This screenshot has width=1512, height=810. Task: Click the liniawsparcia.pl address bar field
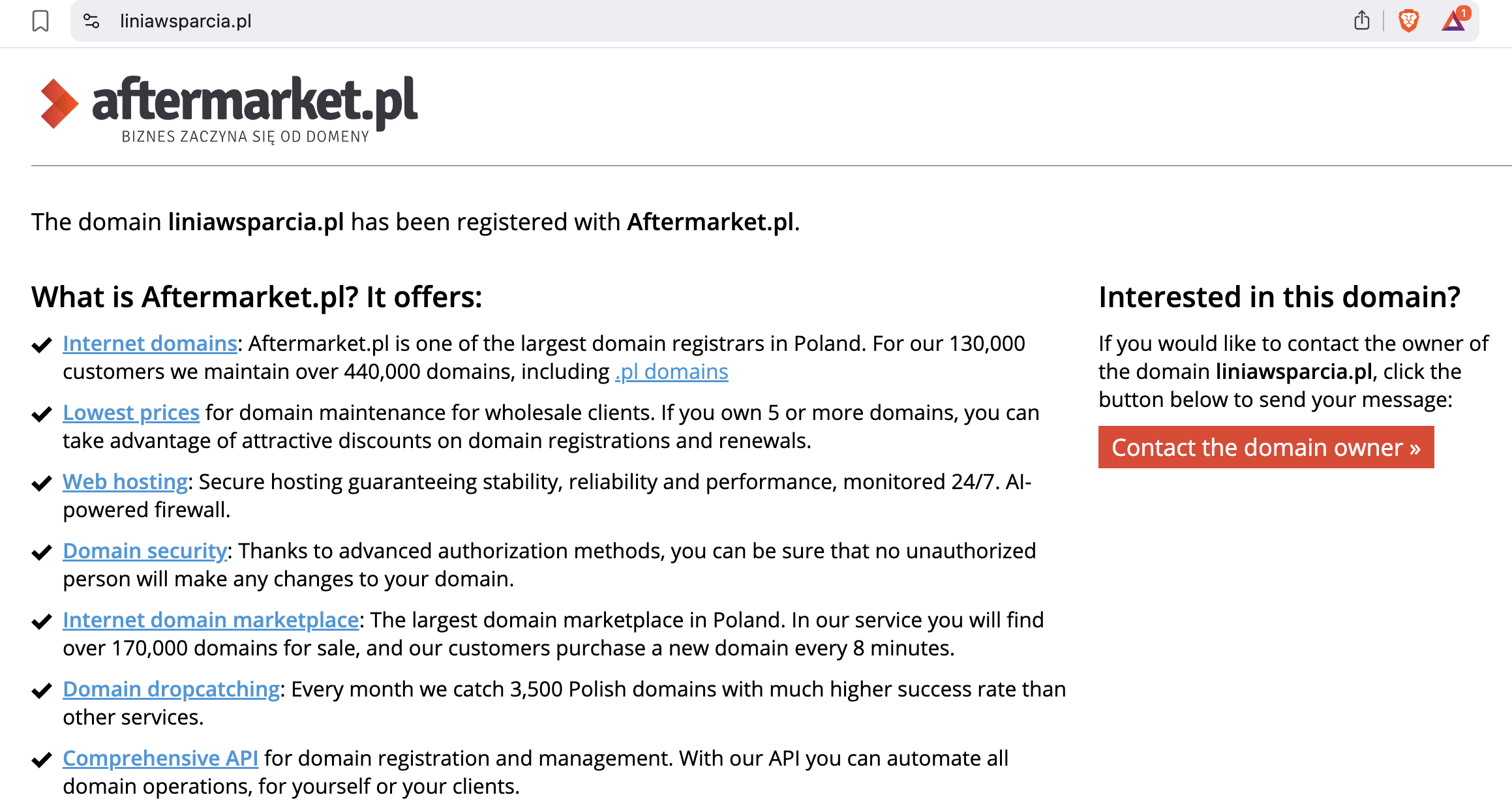coord(652,21)
